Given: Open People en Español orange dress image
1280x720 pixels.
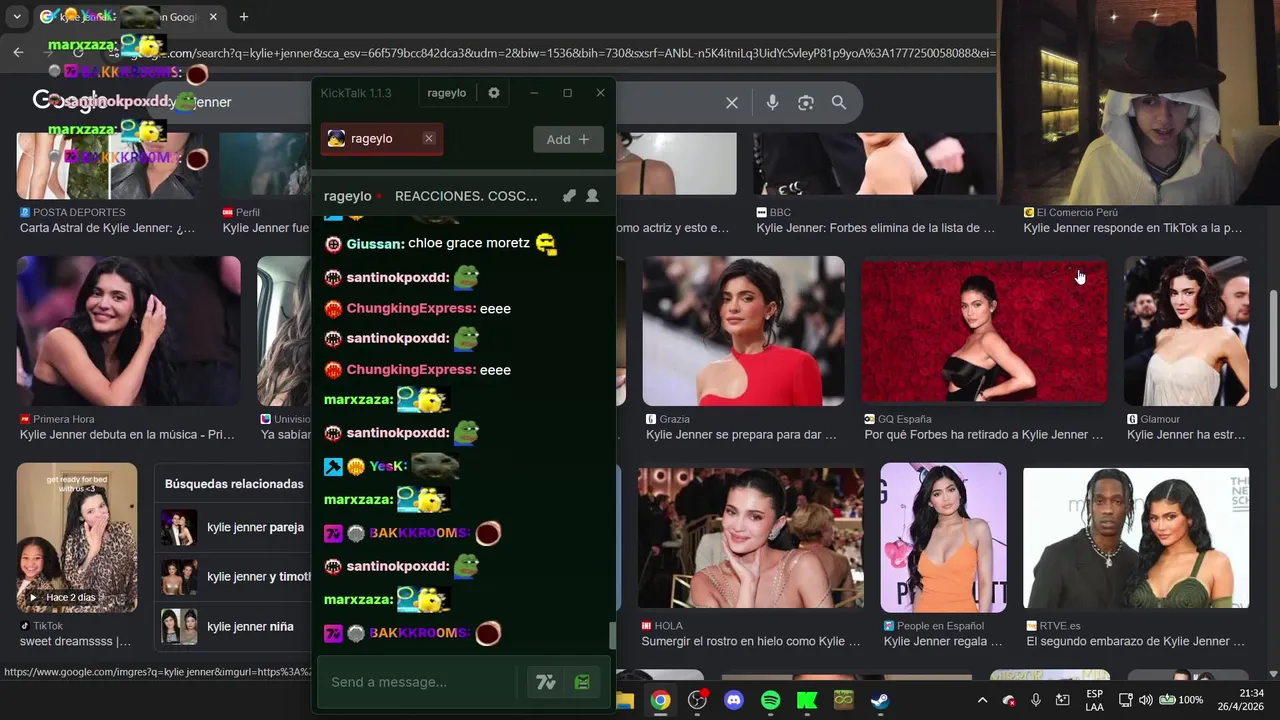Looking at the screenshot, I should point(943,538).
